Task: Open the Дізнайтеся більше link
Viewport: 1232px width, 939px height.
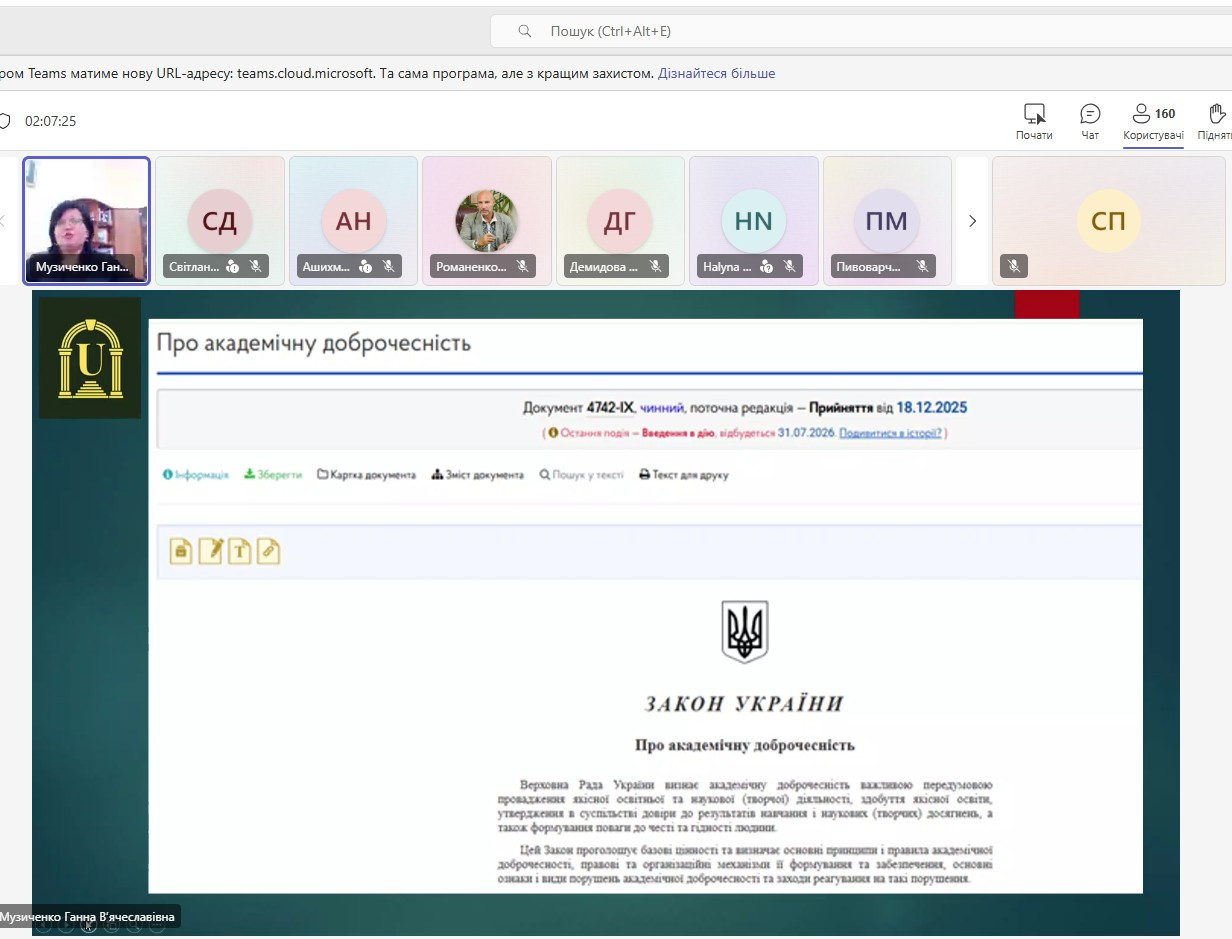Action: point(716,73)
